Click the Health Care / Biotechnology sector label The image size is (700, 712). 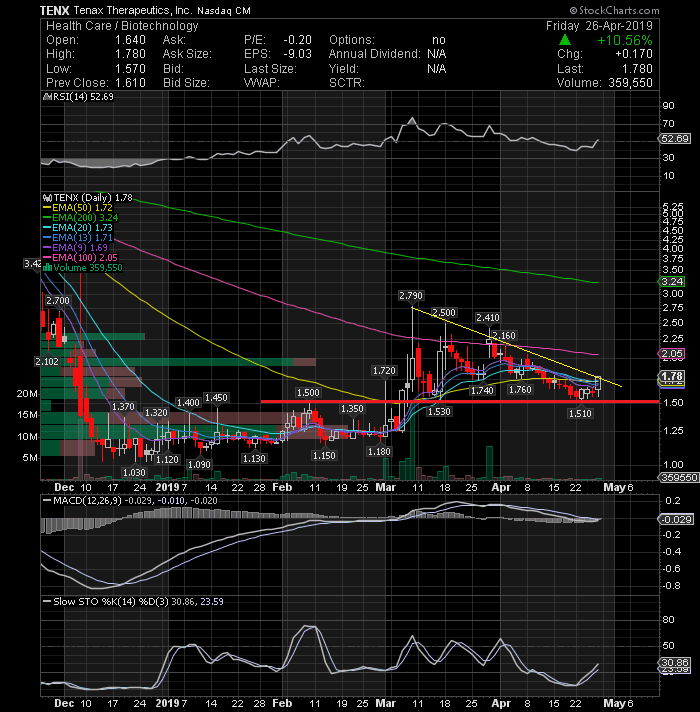122,26
